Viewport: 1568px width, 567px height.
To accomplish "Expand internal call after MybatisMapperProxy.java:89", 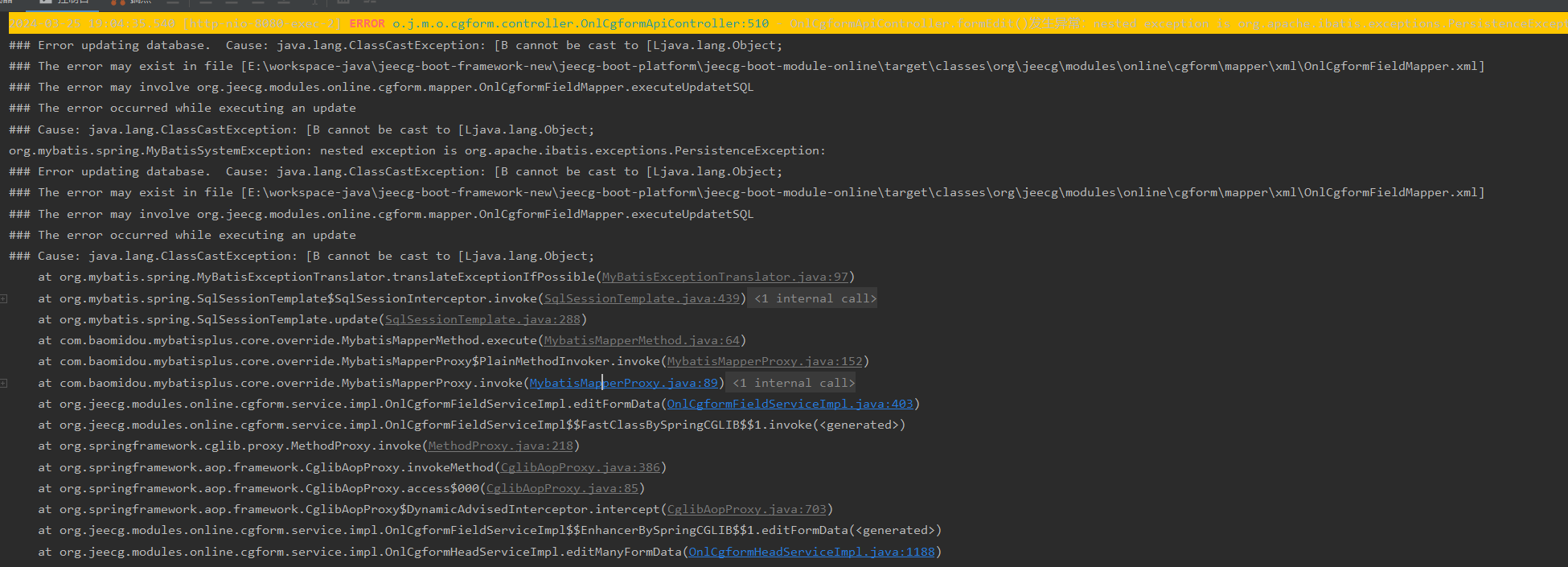I will point(793,383).
